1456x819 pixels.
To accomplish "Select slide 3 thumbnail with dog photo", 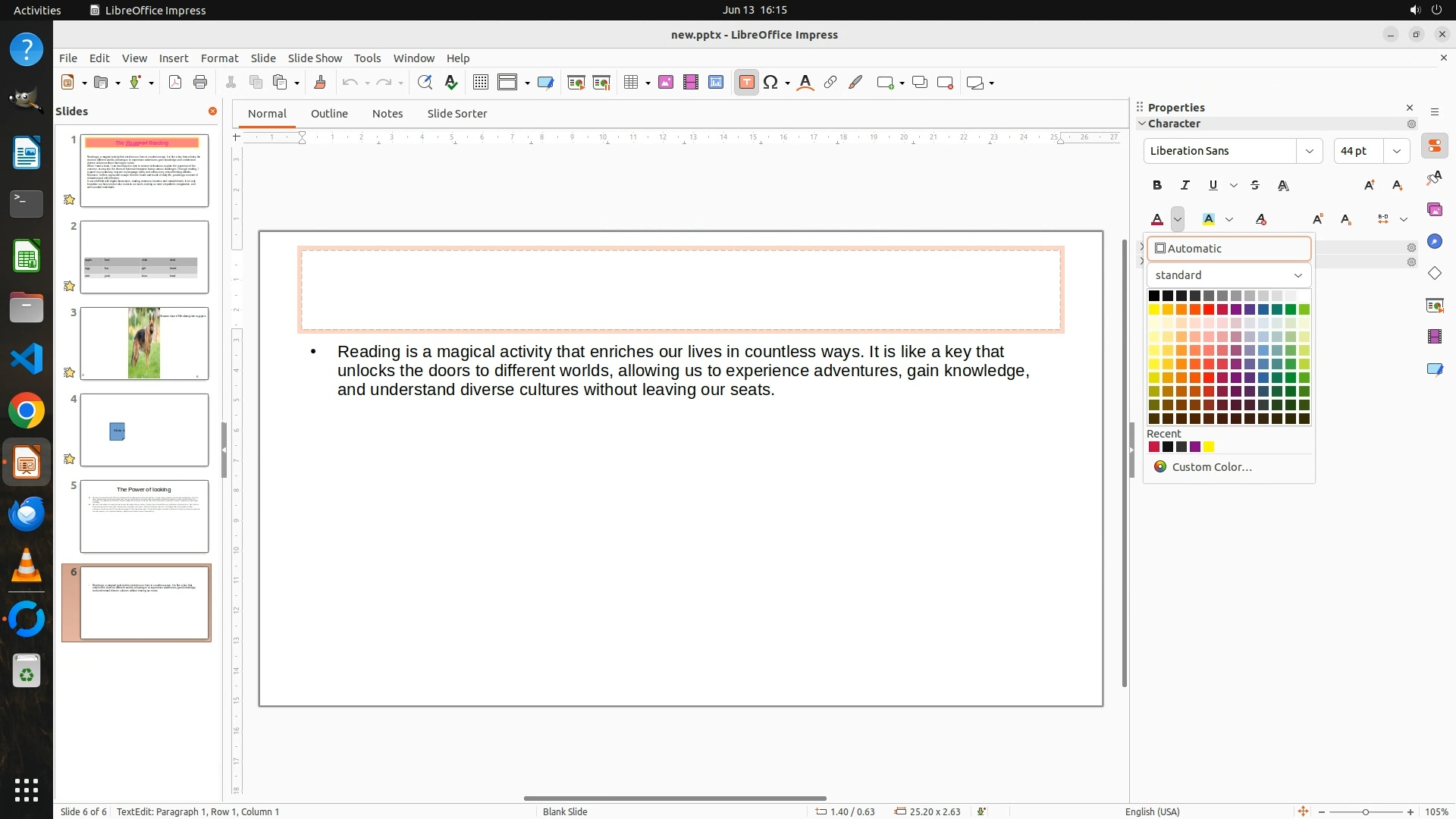I will [144, 344].
